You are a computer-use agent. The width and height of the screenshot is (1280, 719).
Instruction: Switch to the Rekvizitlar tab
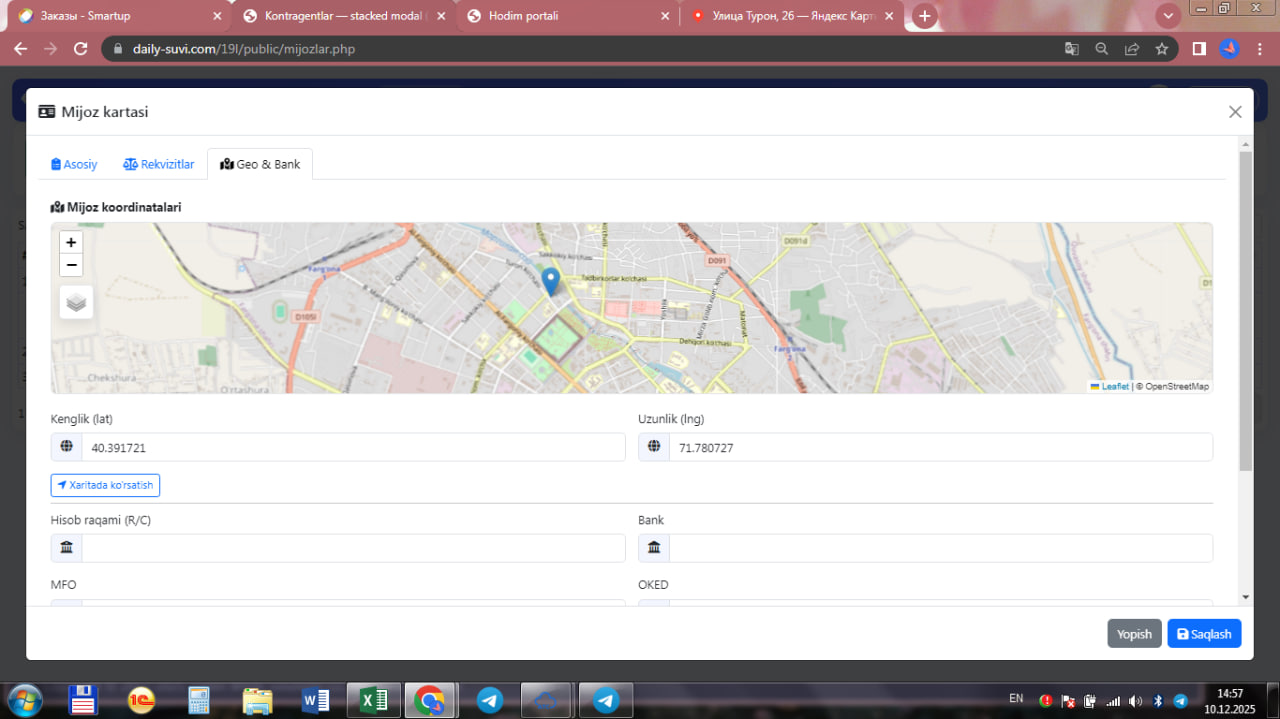(158, 164)
